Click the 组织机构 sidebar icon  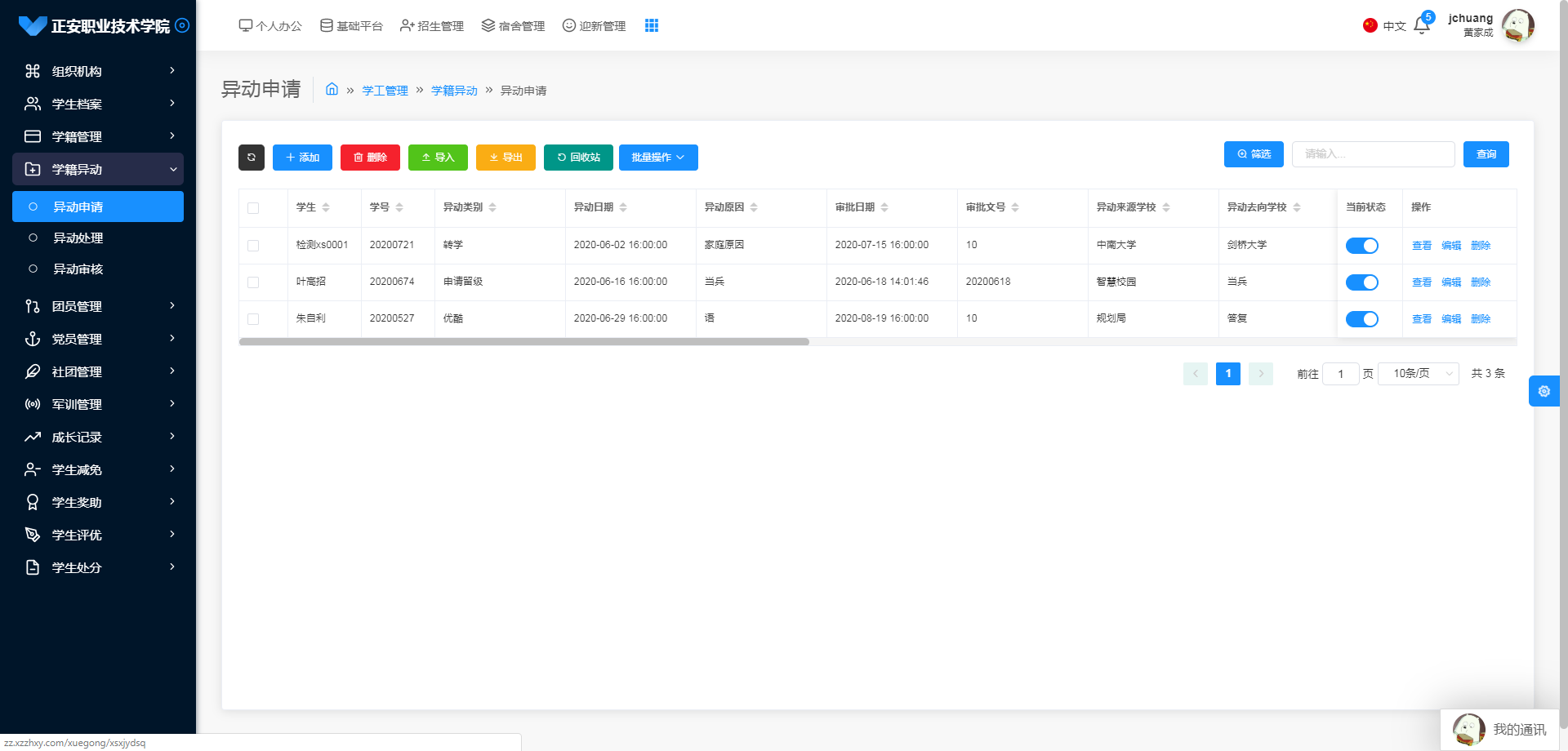[33, 71]
